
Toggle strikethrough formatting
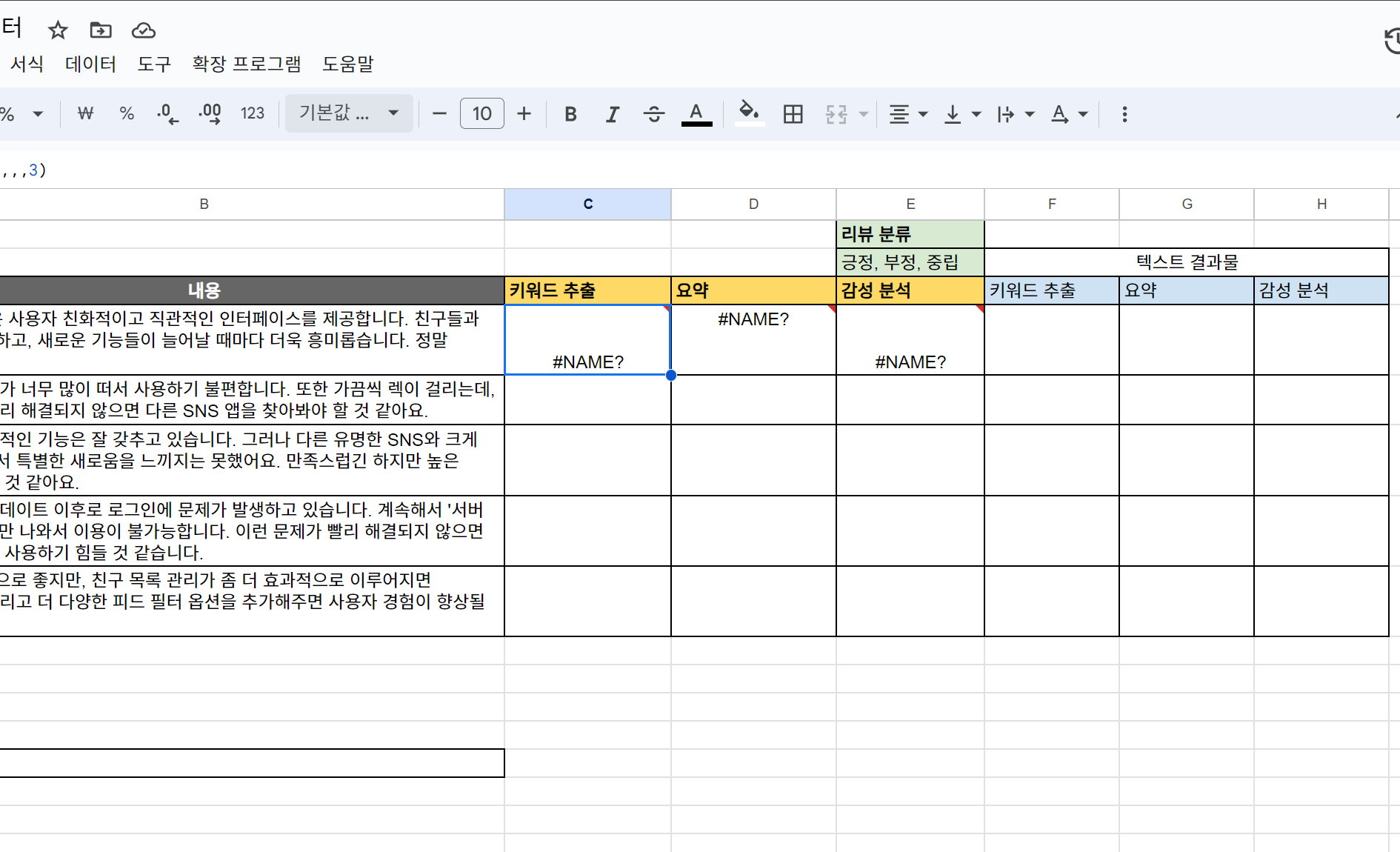(x=654, y=114)
